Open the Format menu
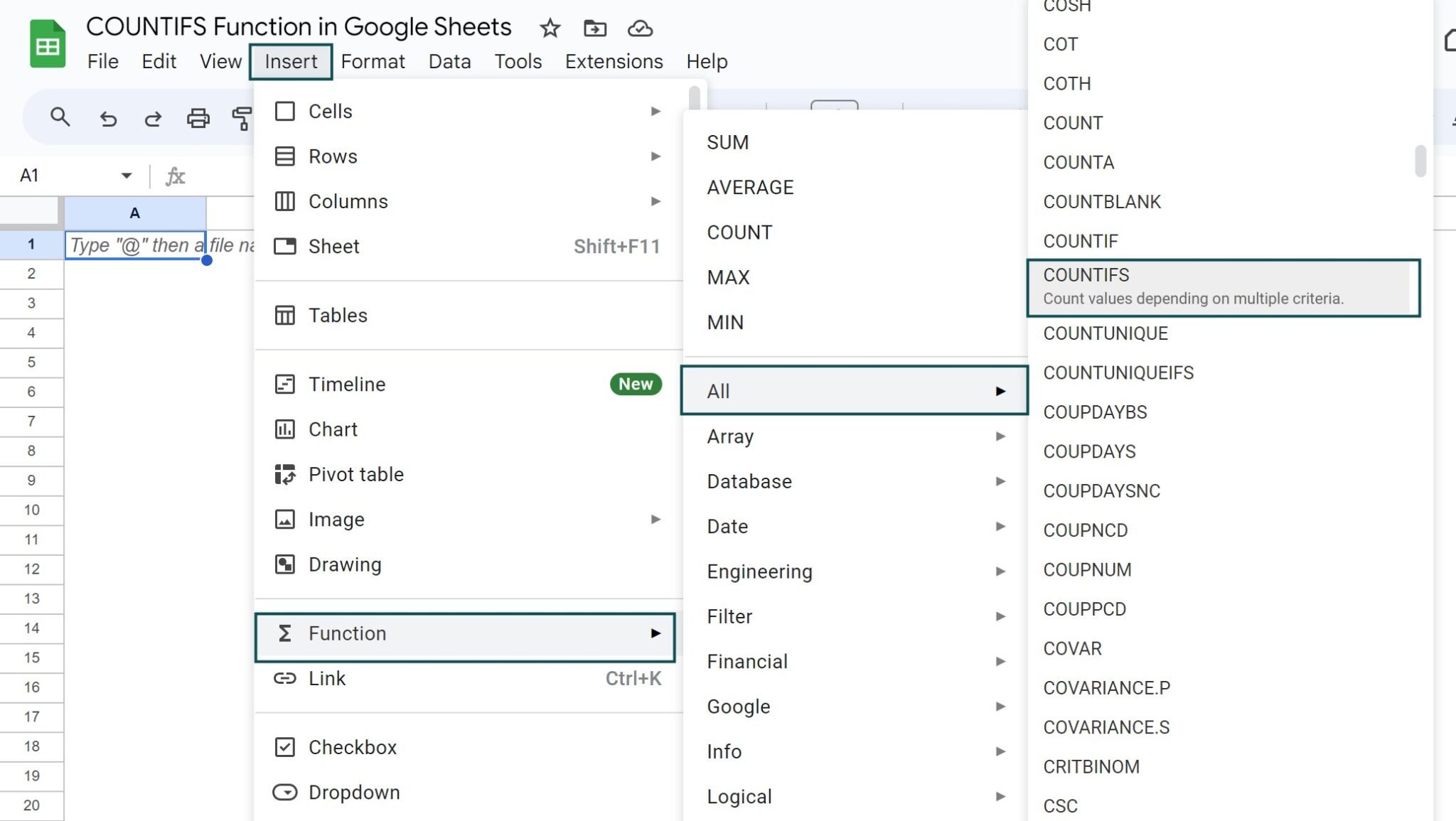 coord(373,61)
